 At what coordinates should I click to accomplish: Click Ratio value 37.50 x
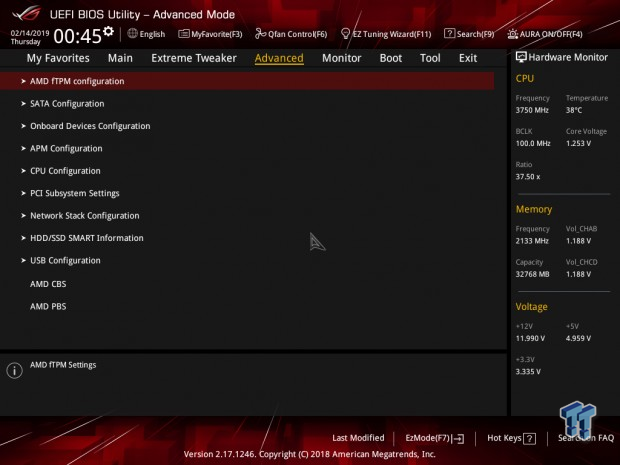click(528, 177)
